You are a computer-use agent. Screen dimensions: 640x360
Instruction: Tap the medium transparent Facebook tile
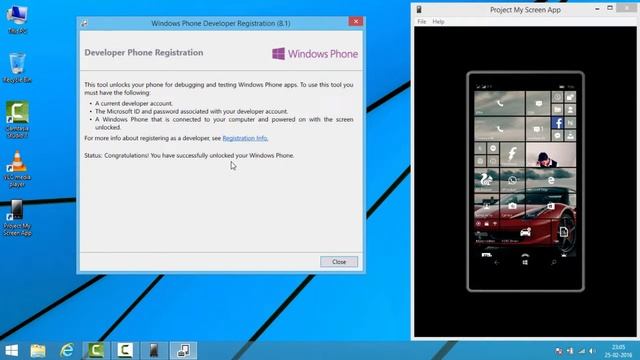coord(512,154)
